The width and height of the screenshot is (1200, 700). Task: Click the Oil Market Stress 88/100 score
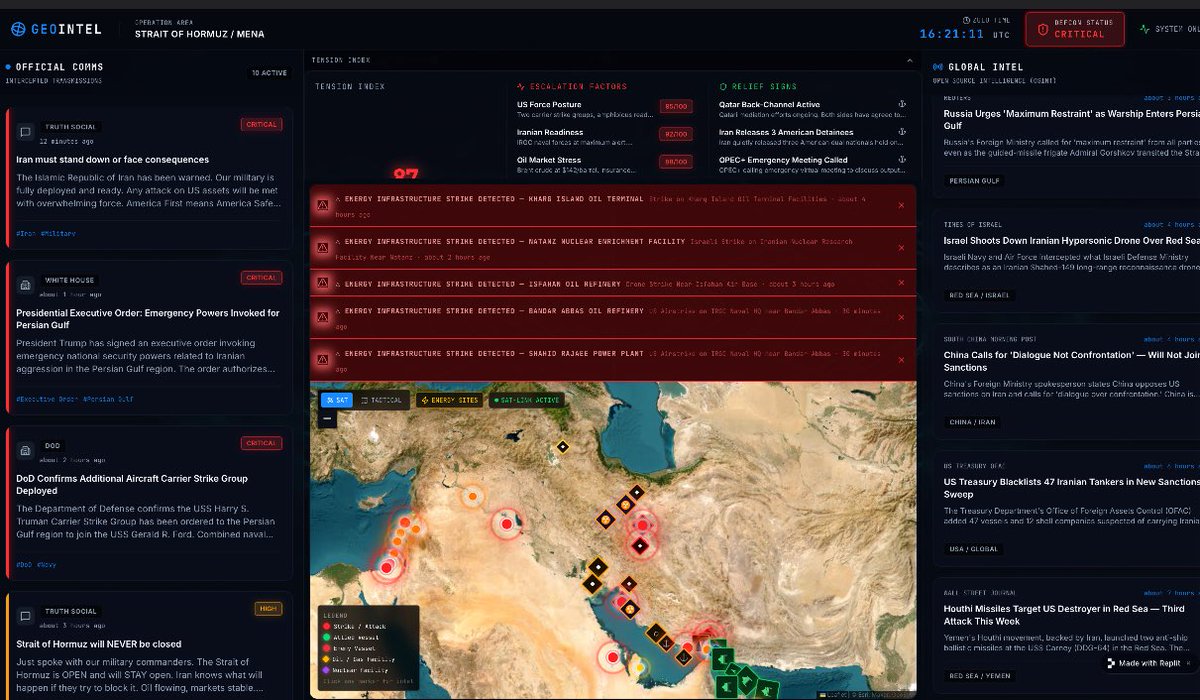tap(675, 161)
